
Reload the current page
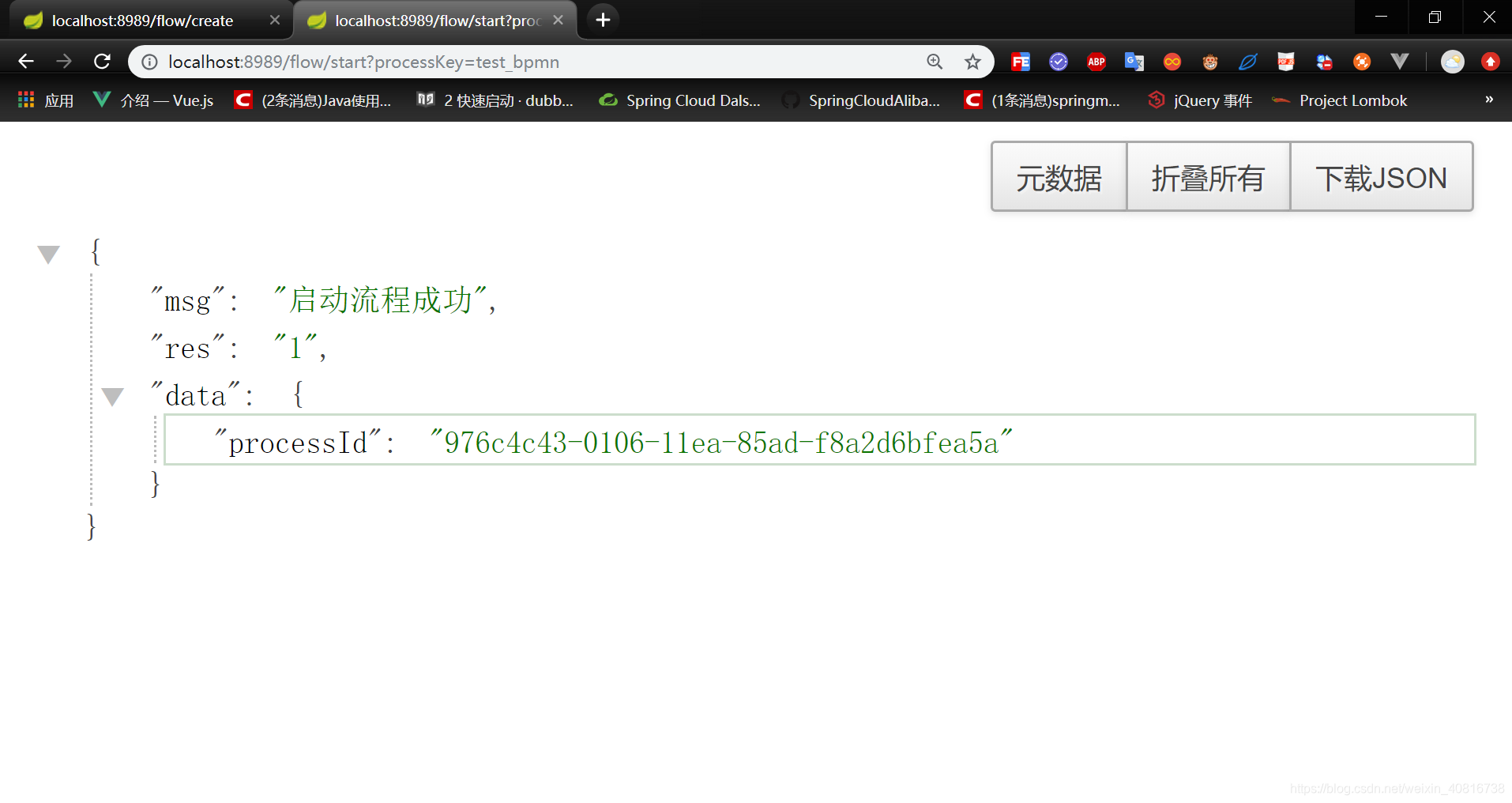tap(102, 61)
